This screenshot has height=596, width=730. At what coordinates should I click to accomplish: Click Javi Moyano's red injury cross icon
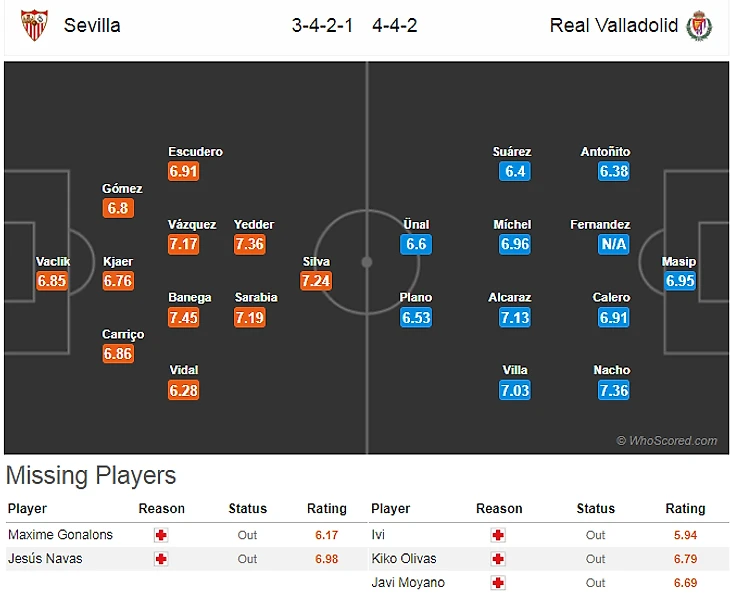tap(498, 583)
